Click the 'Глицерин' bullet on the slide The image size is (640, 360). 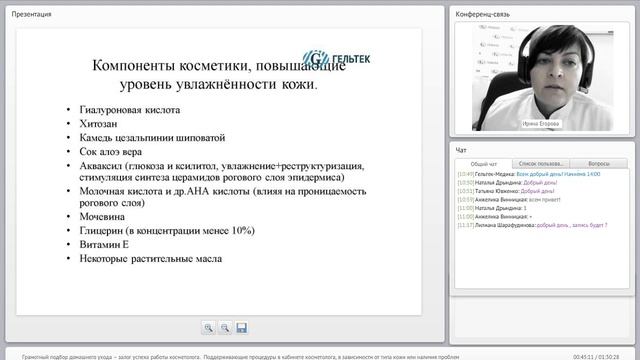click(167, 231)
